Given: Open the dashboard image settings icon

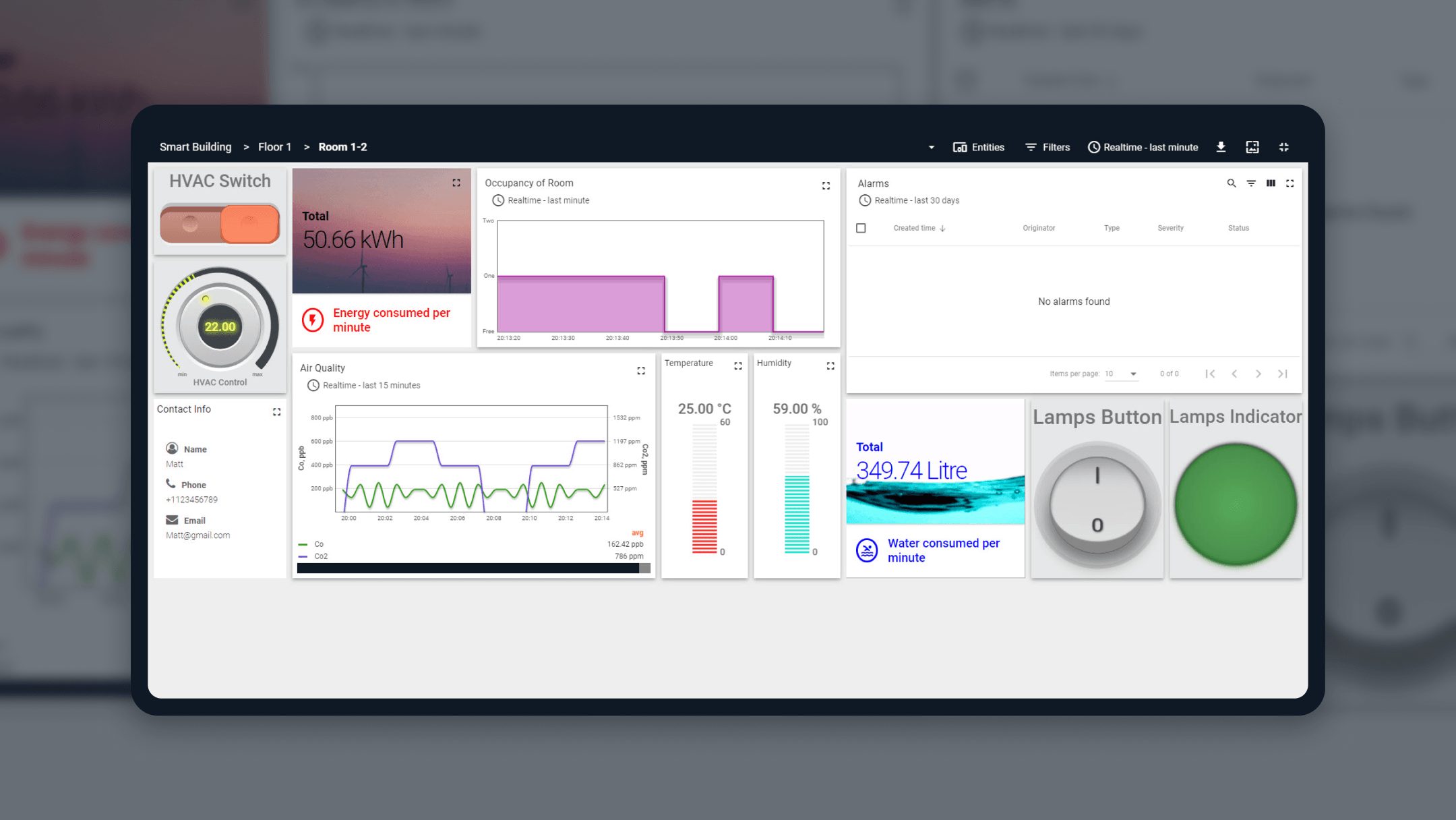Looking at the screenshot, I should (1252, 147).
